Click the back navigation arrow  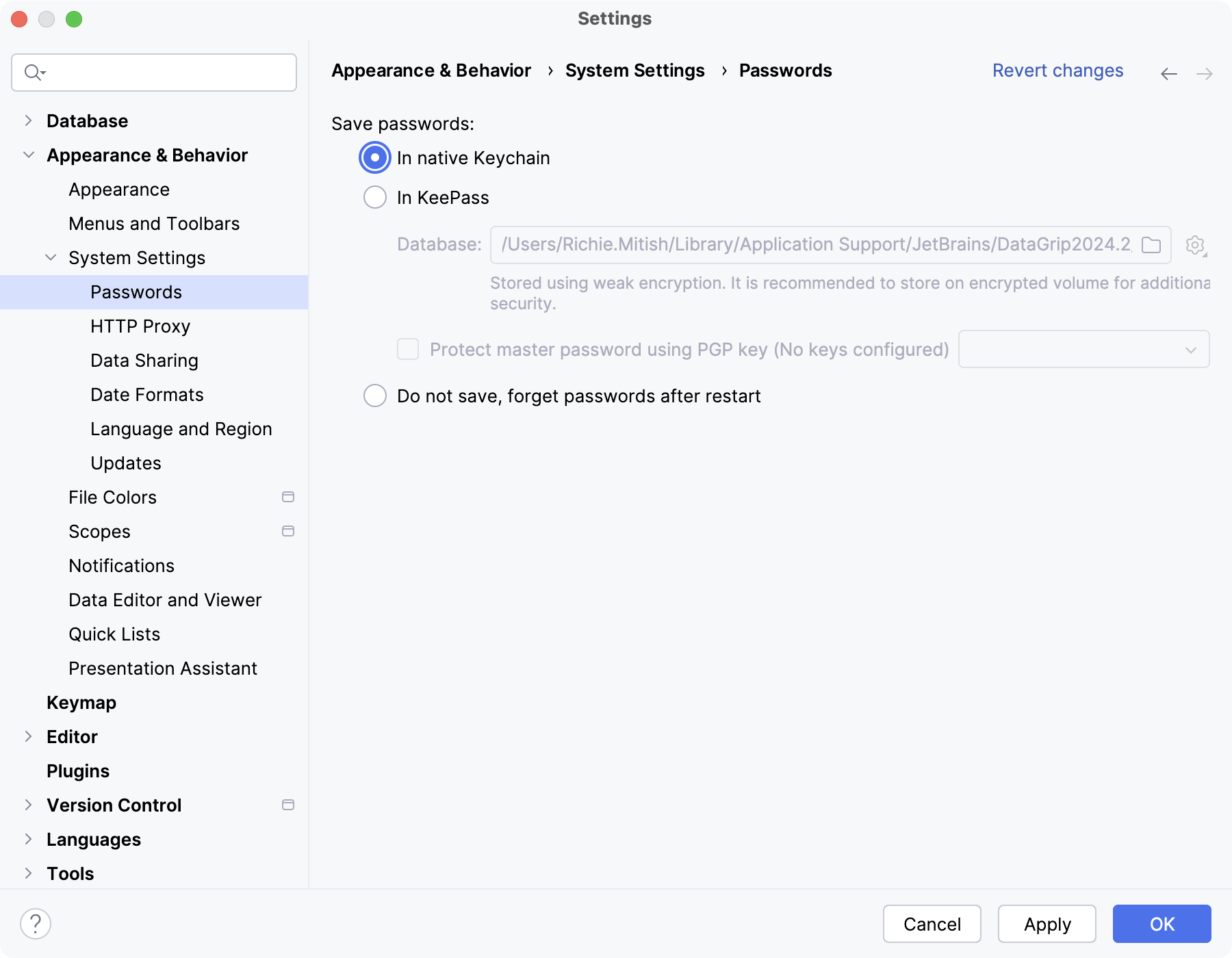tap(1169, 74)
